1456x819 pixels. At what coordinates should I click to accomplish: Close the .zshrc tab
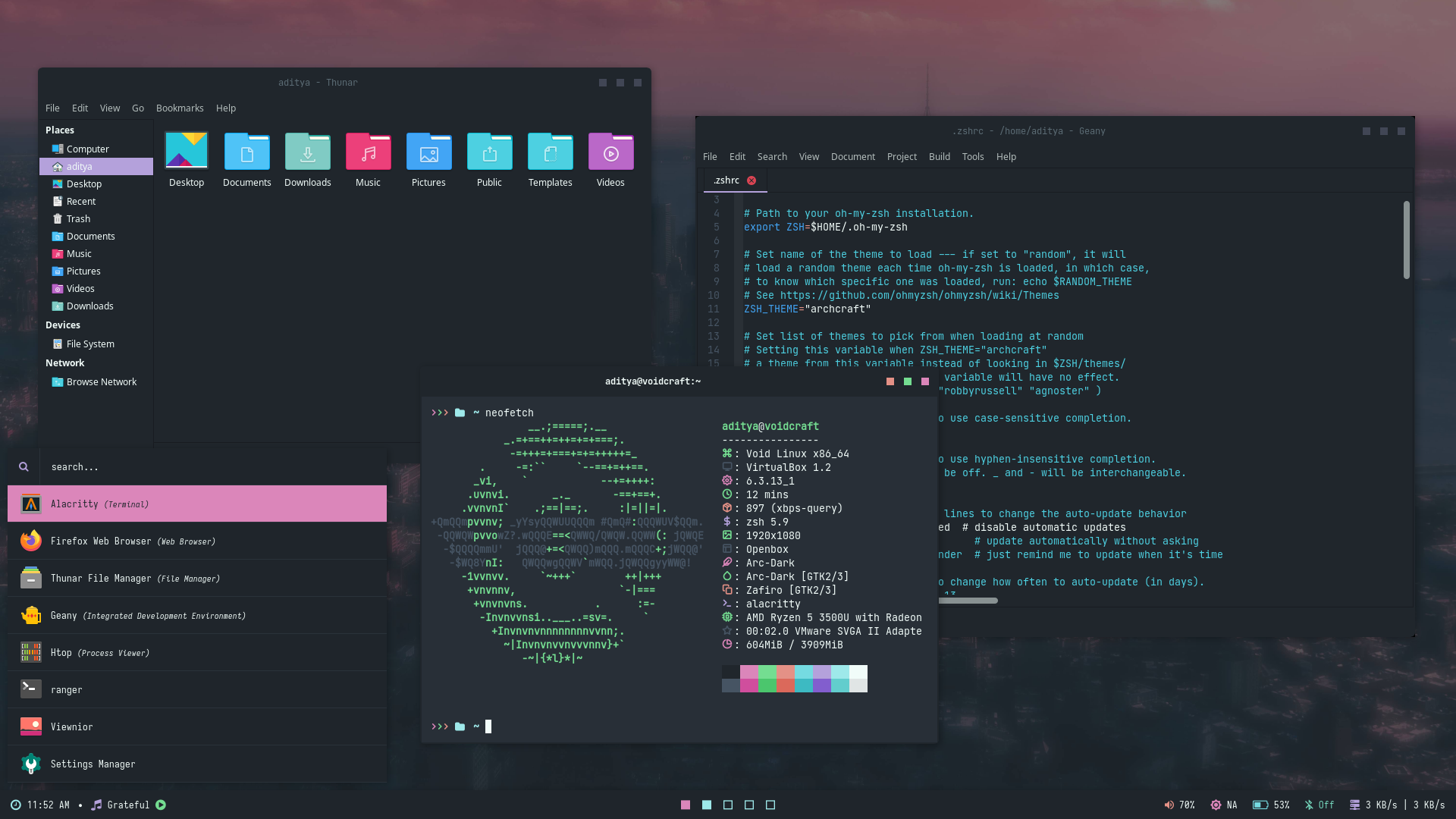[x=752, y=180]
